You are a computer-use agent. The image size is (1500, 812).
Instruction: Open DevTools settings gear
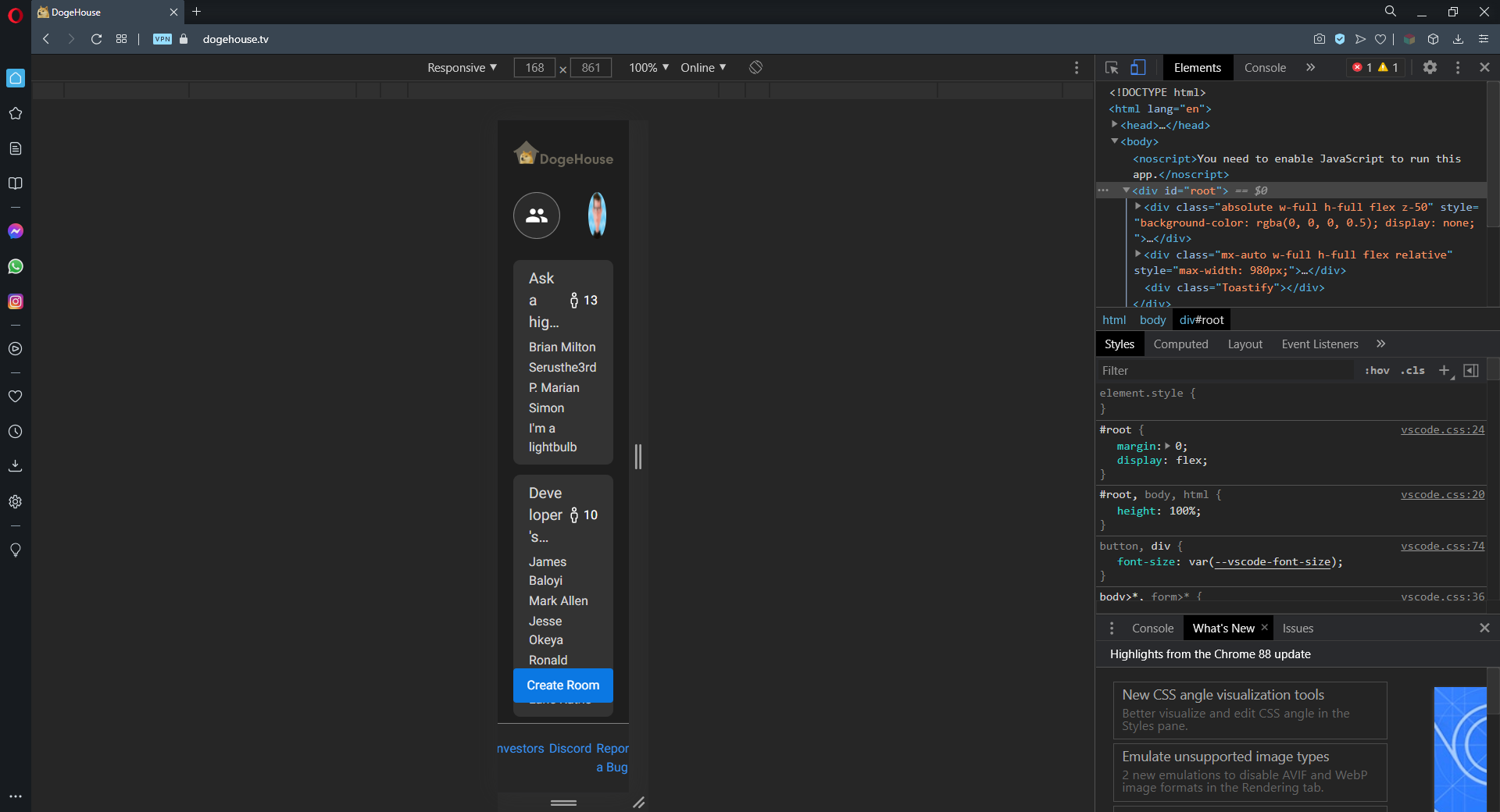coord(1430,68)
